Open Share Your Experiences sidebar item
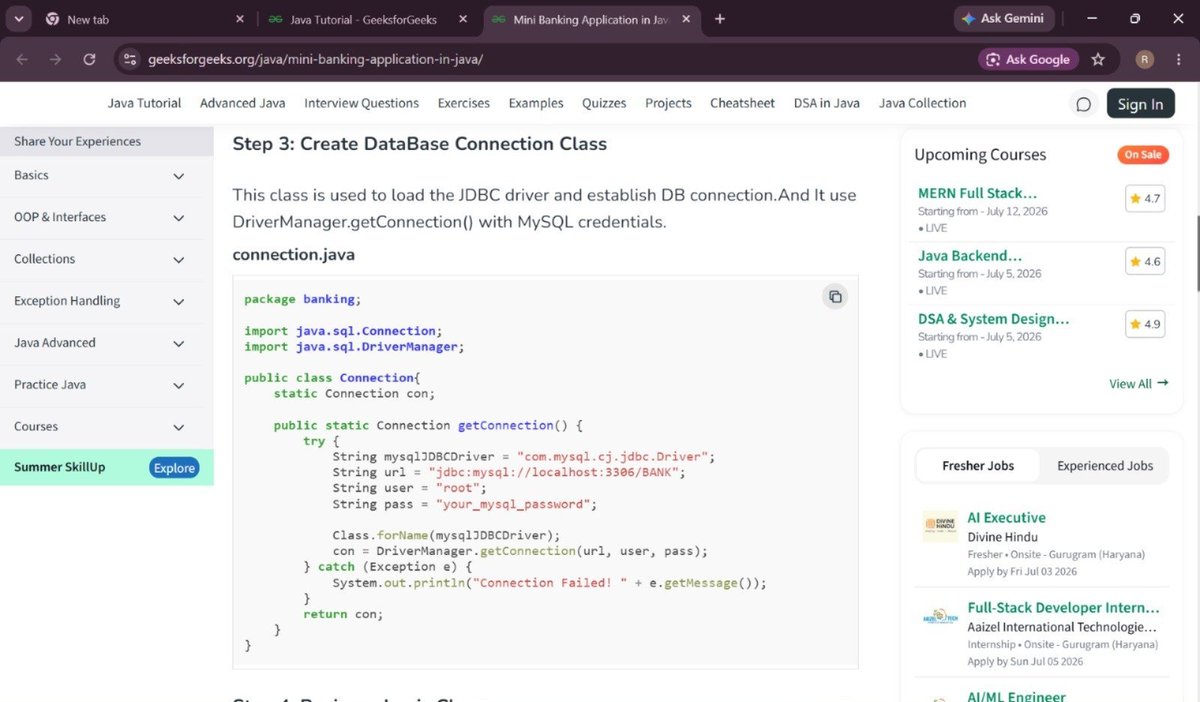The image size is (1200, 702). (106, 141)
